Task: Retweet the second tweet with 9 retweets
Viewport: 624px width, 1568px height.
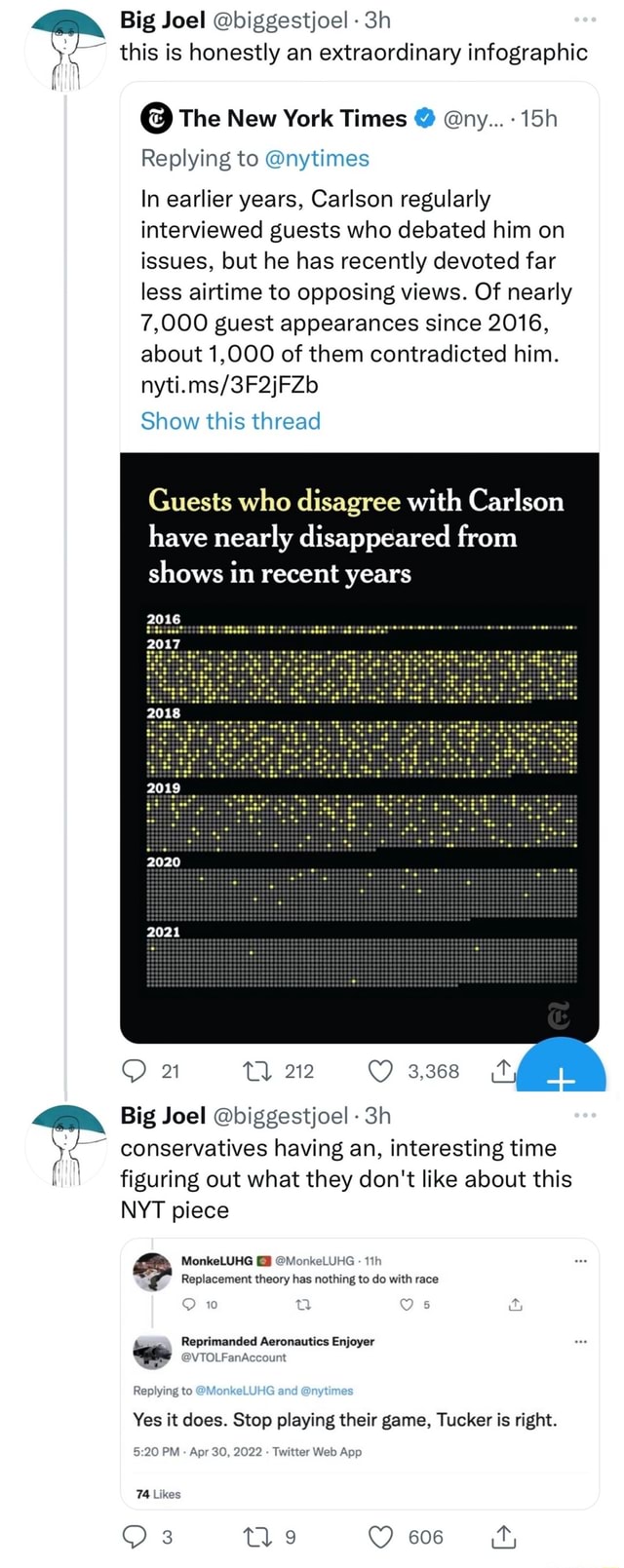Action: coord(255,1537)
